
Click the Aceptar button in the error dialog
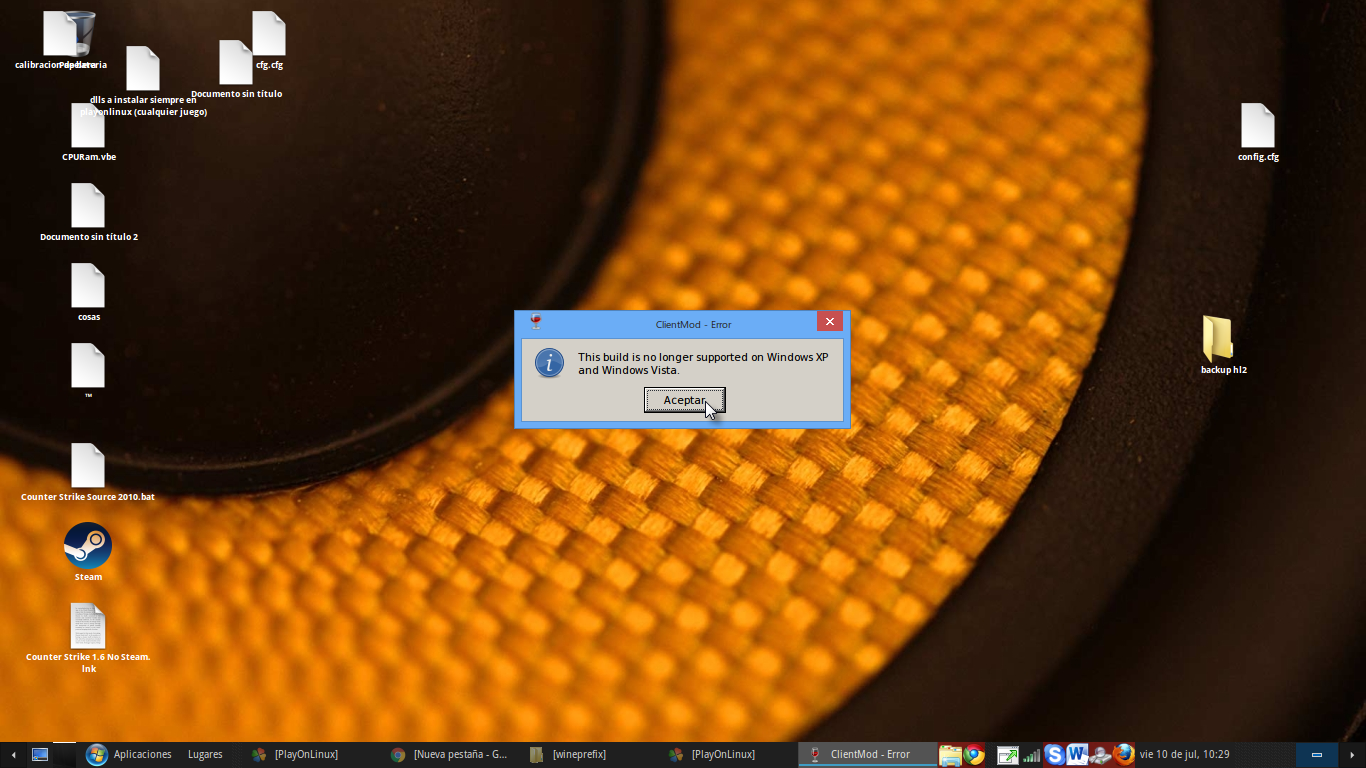684,400
